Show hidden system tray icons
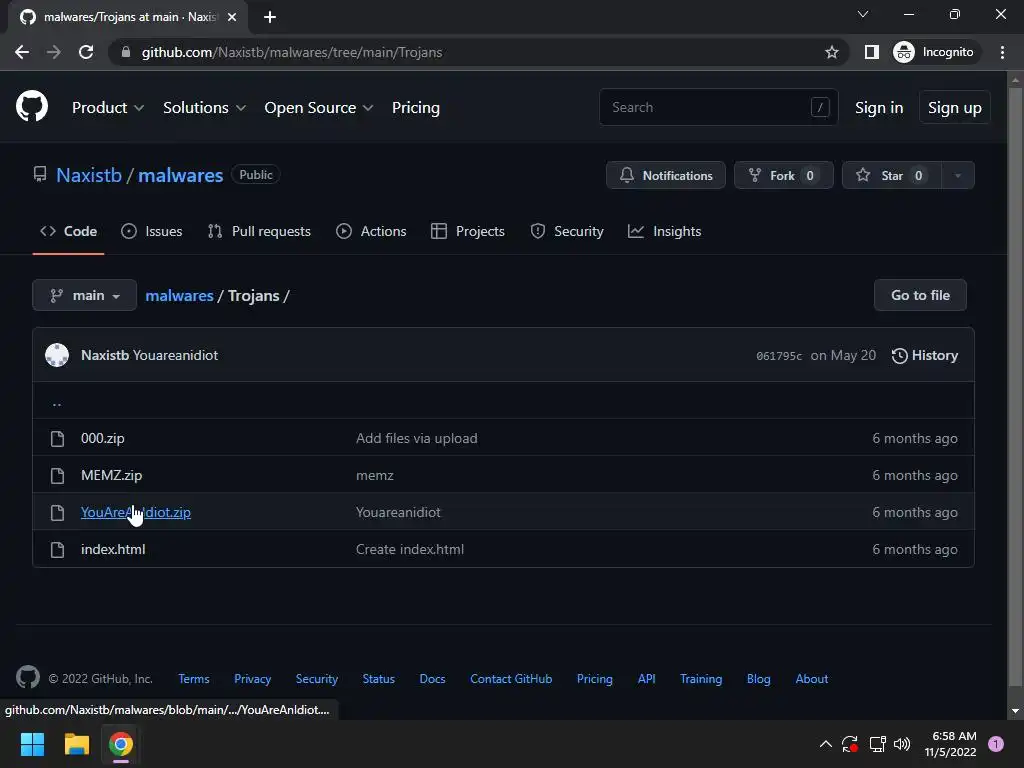Image resolution: width=1024 pixels, height=768 pixels. click(x=825, y=744)
